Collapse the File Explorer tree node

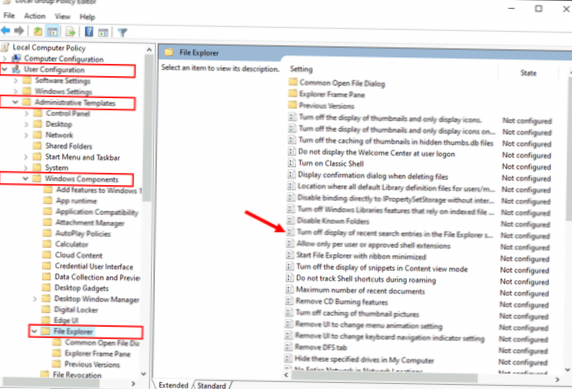[x=34, y=331]
